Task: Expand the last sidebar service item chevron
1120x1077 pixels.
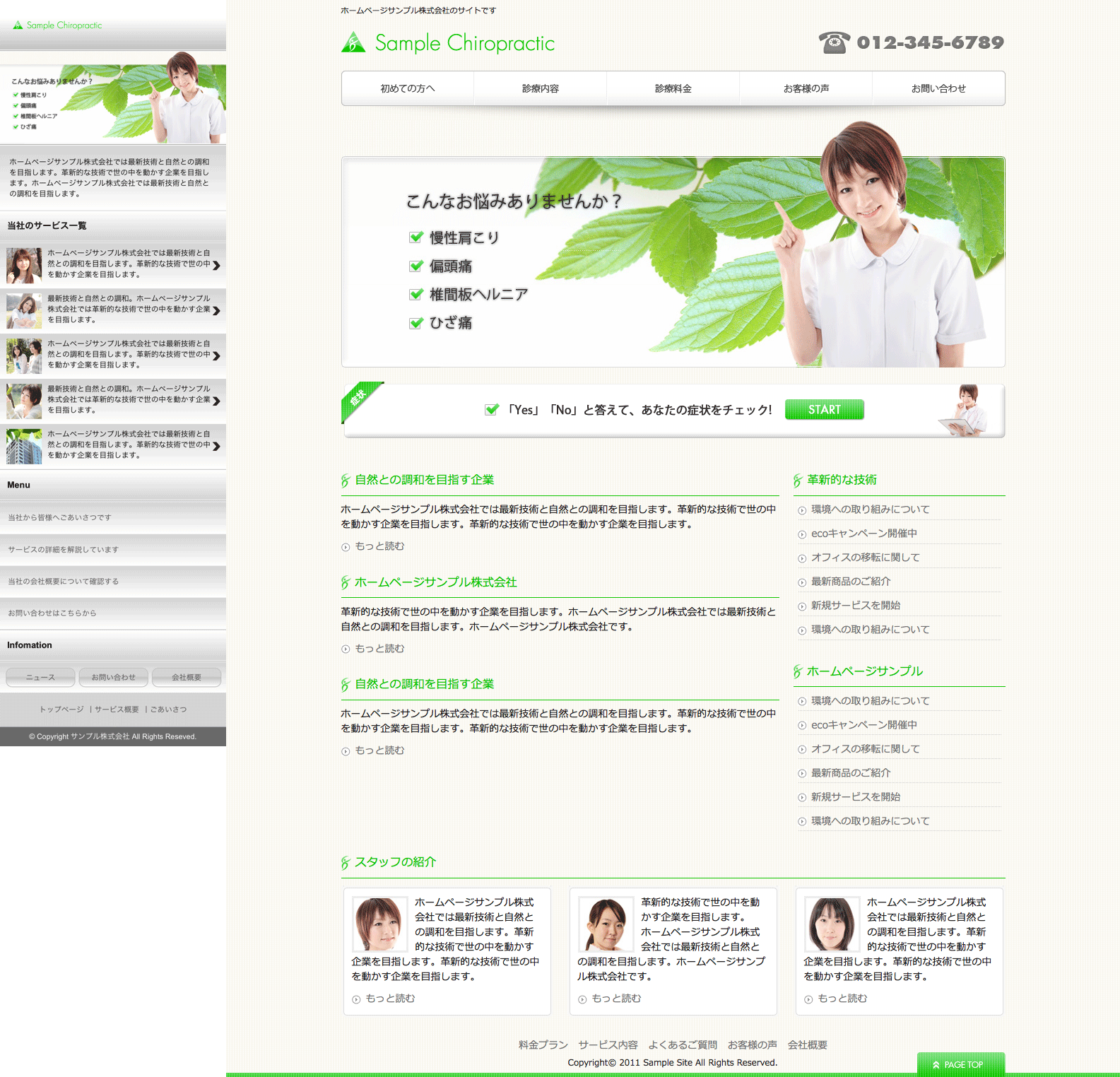Action: point(216,446)
